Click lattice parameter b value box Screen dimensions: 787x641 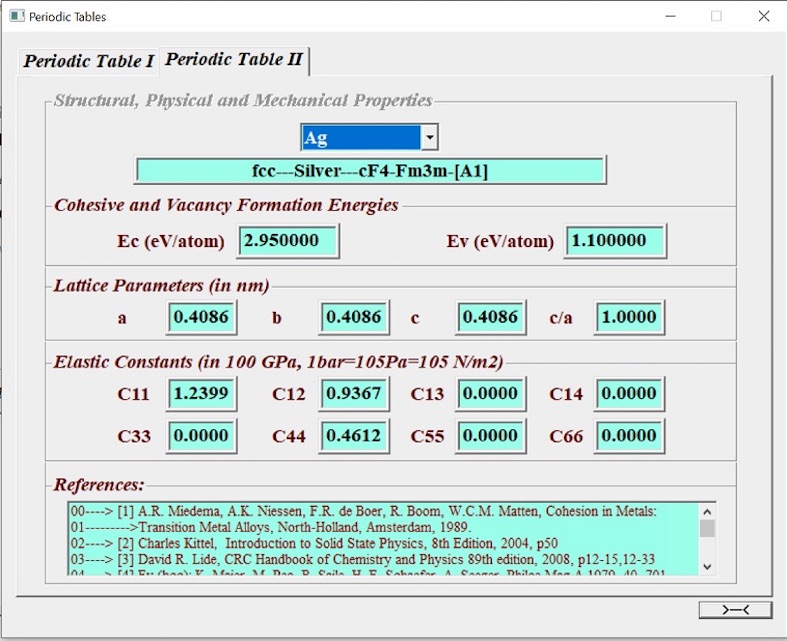[354, 318]
